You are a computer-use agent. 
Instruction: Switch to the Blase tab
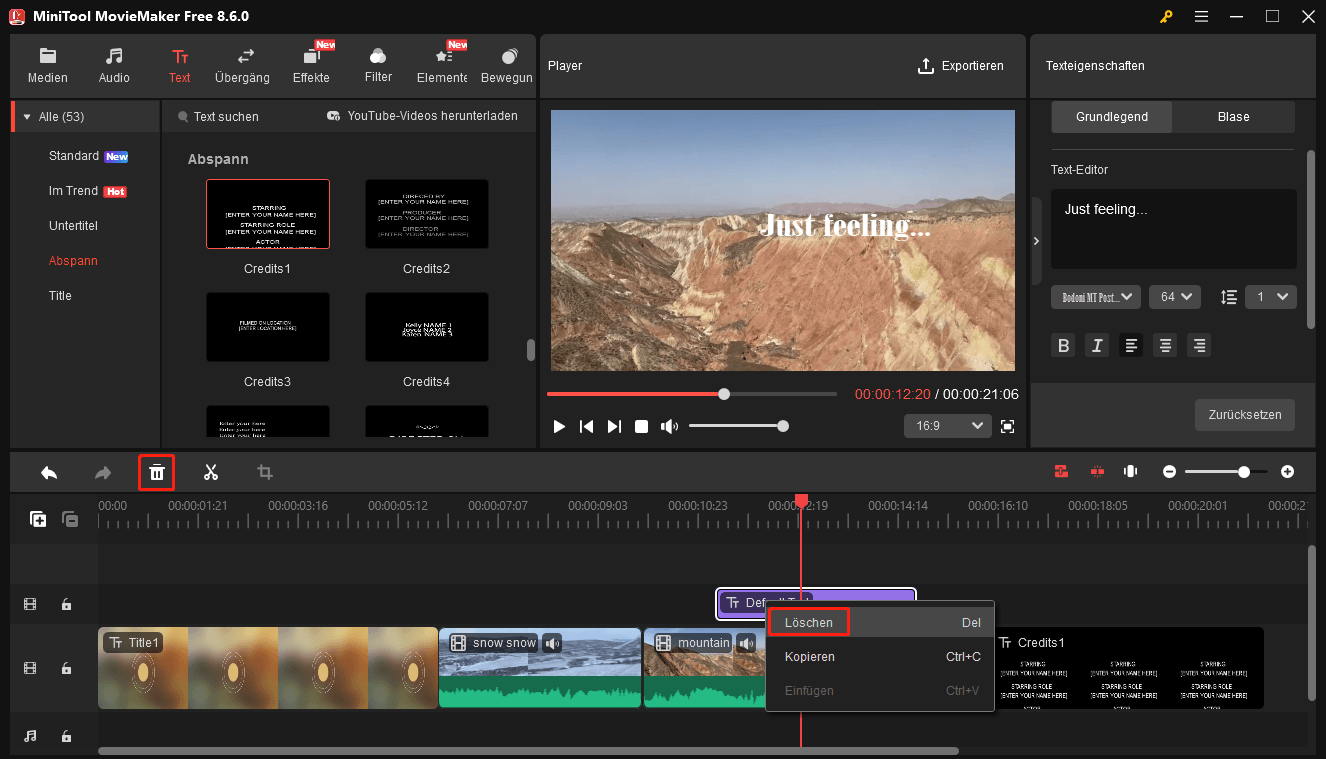pos(1233,116)
